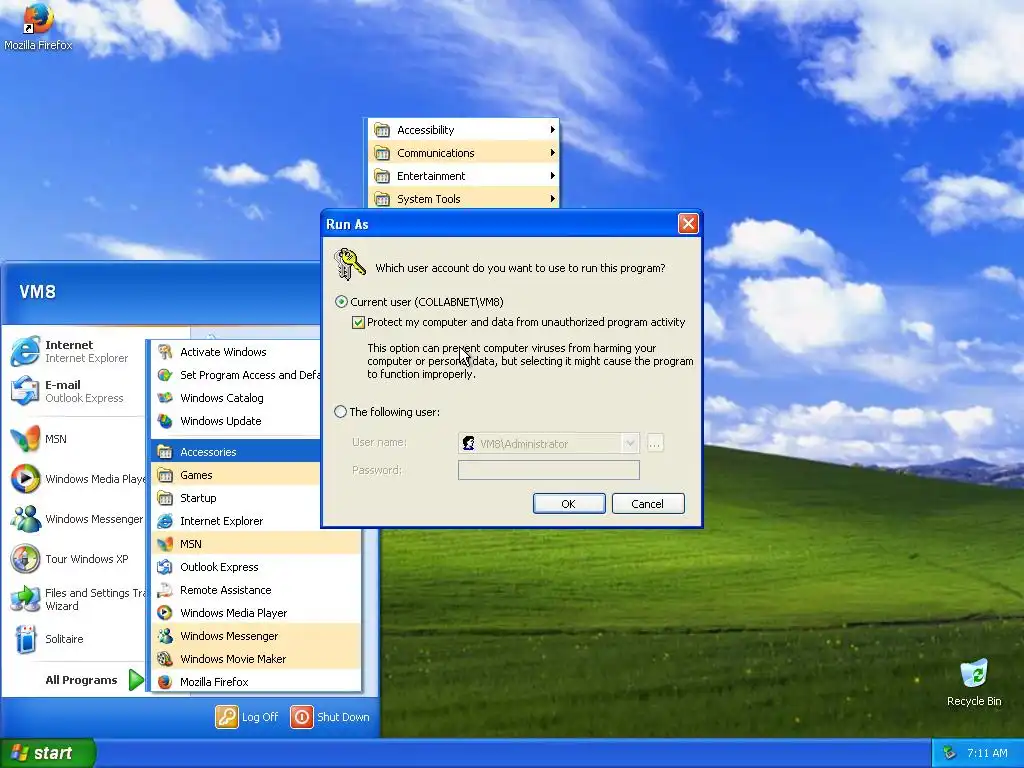Expand the System Tools submenu arrow

tap(552, 199)
